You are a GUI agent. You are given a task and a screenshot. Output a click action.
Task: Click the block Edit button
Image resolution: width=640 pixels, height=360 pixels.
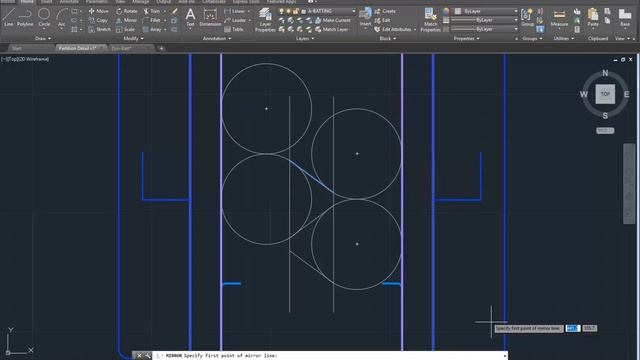coord(382,20)
